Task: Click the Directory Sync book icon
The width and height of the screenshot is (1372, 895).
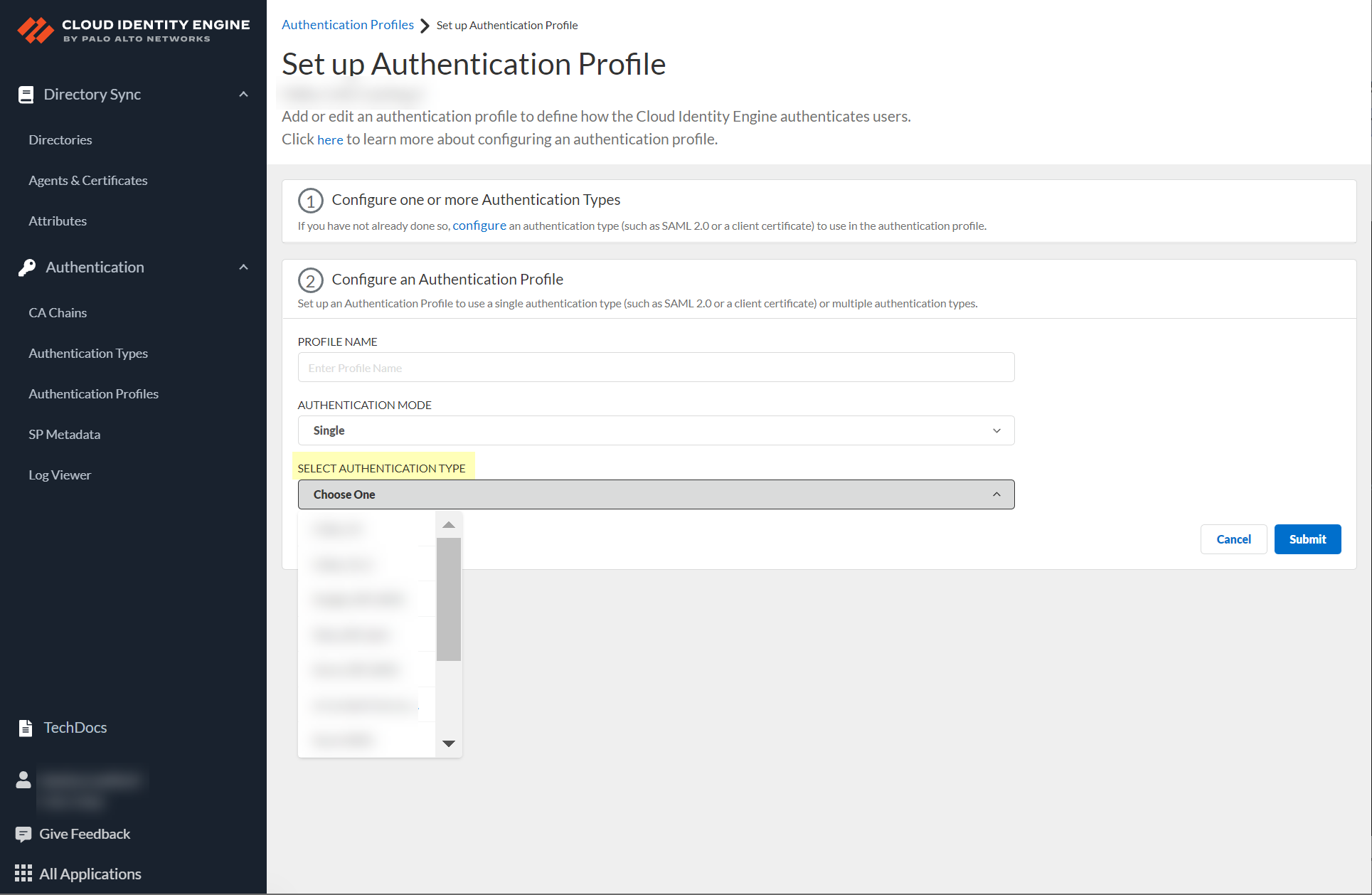Action: tap(26, 94)
